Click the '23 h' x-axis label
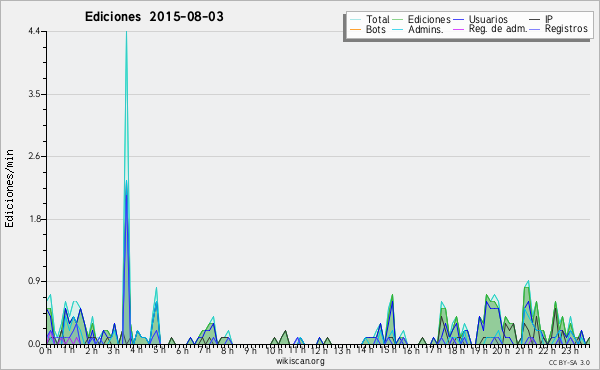Image resolution: width=600 pixels, height=370 pixels. click(x=569, y=351)
